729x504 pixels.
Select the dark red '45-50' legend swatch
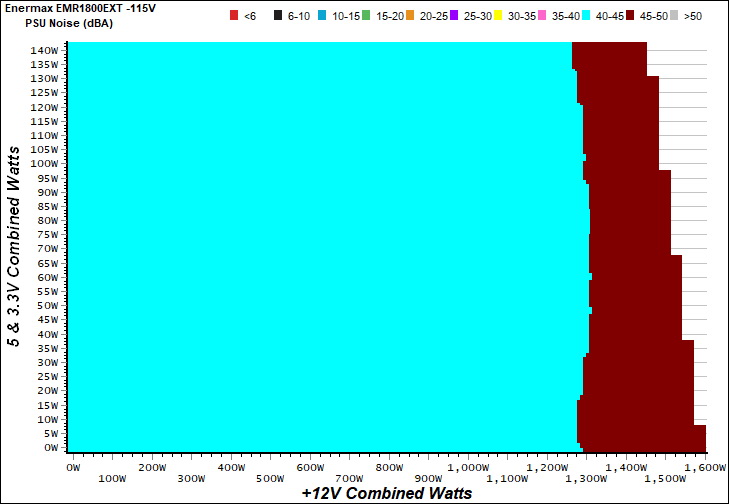point(630,15)
